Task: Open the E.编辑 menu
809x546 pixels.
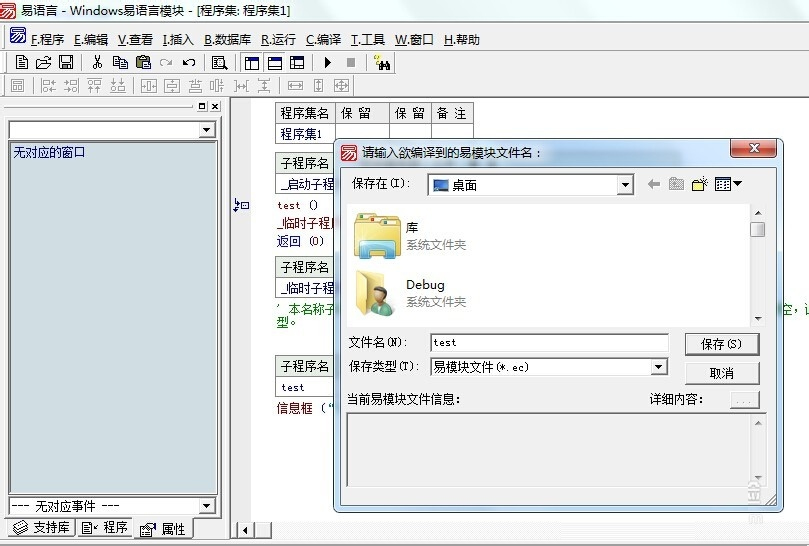Action: coord(91,40)
